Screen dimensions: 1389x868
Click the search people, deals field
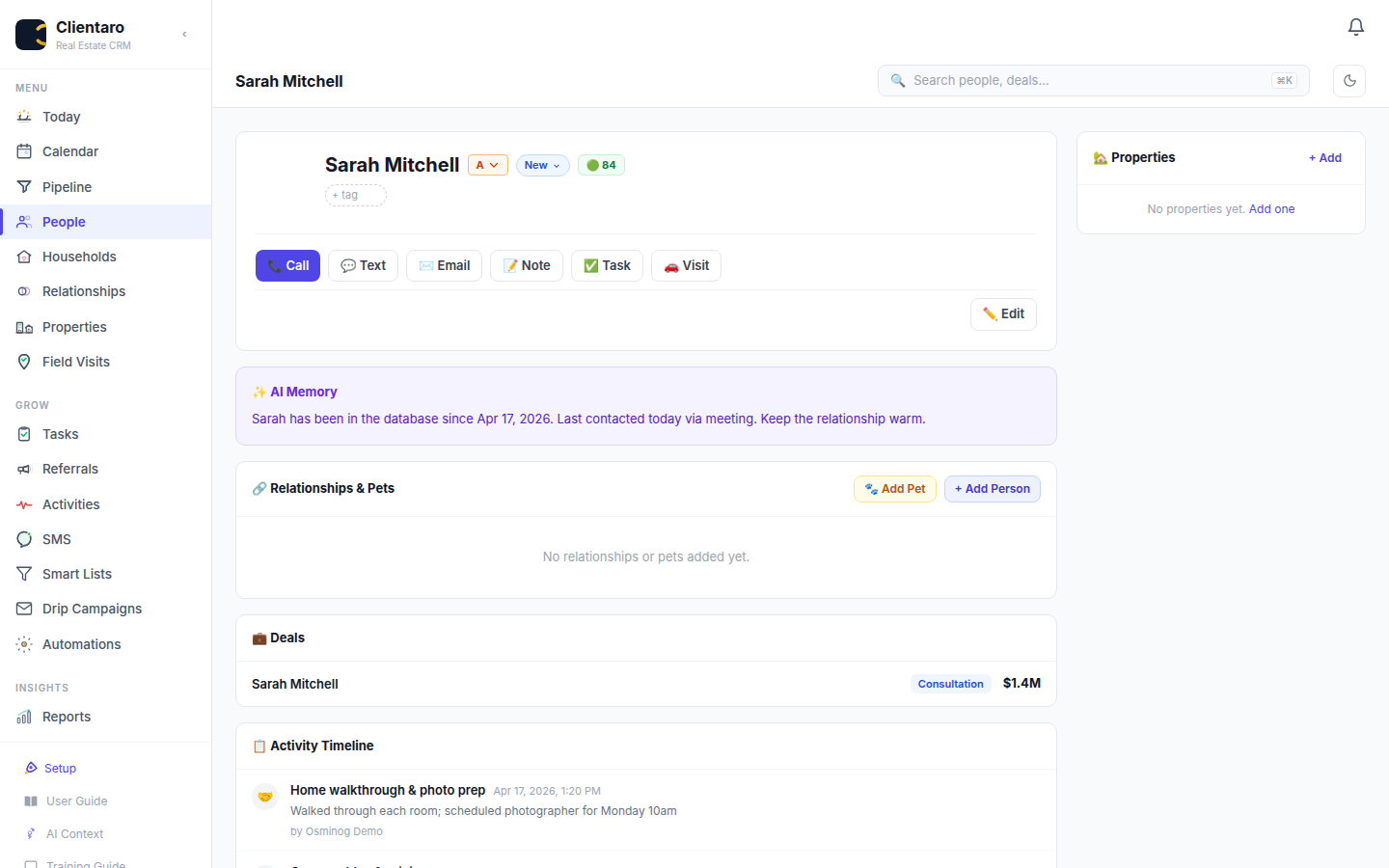tap(1093, 80)
